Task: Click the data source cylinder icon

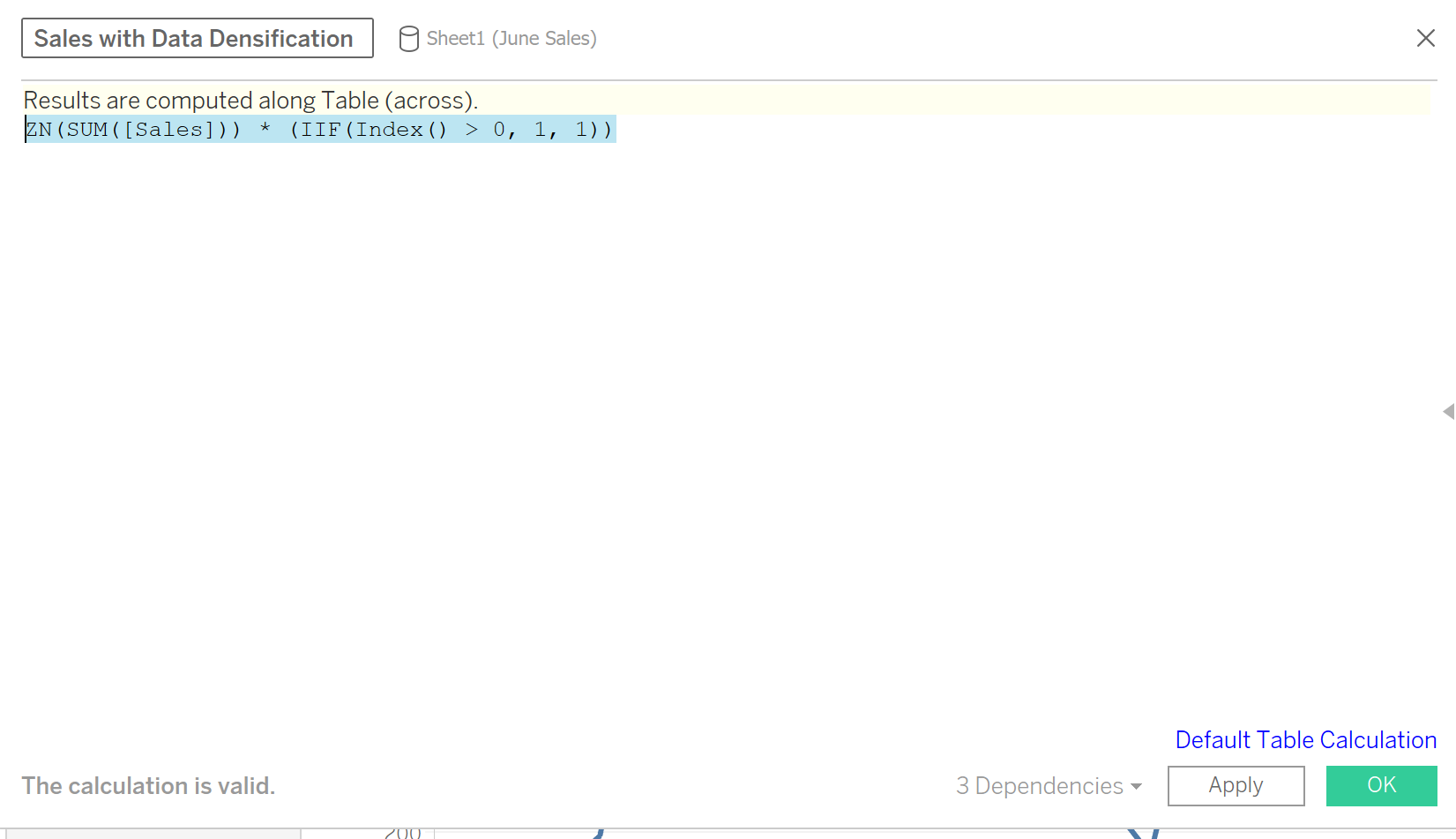Action: click(408, 39)
